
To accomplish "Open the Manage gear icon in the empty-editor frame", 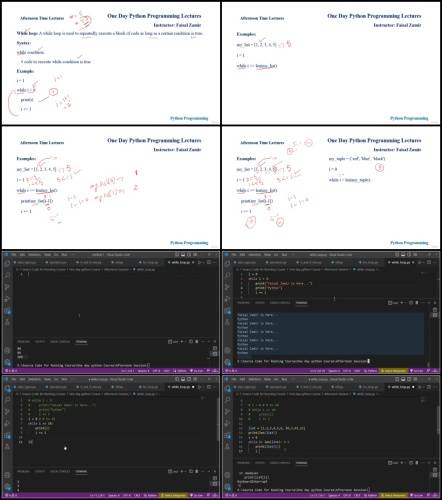I will click(7, 362).
